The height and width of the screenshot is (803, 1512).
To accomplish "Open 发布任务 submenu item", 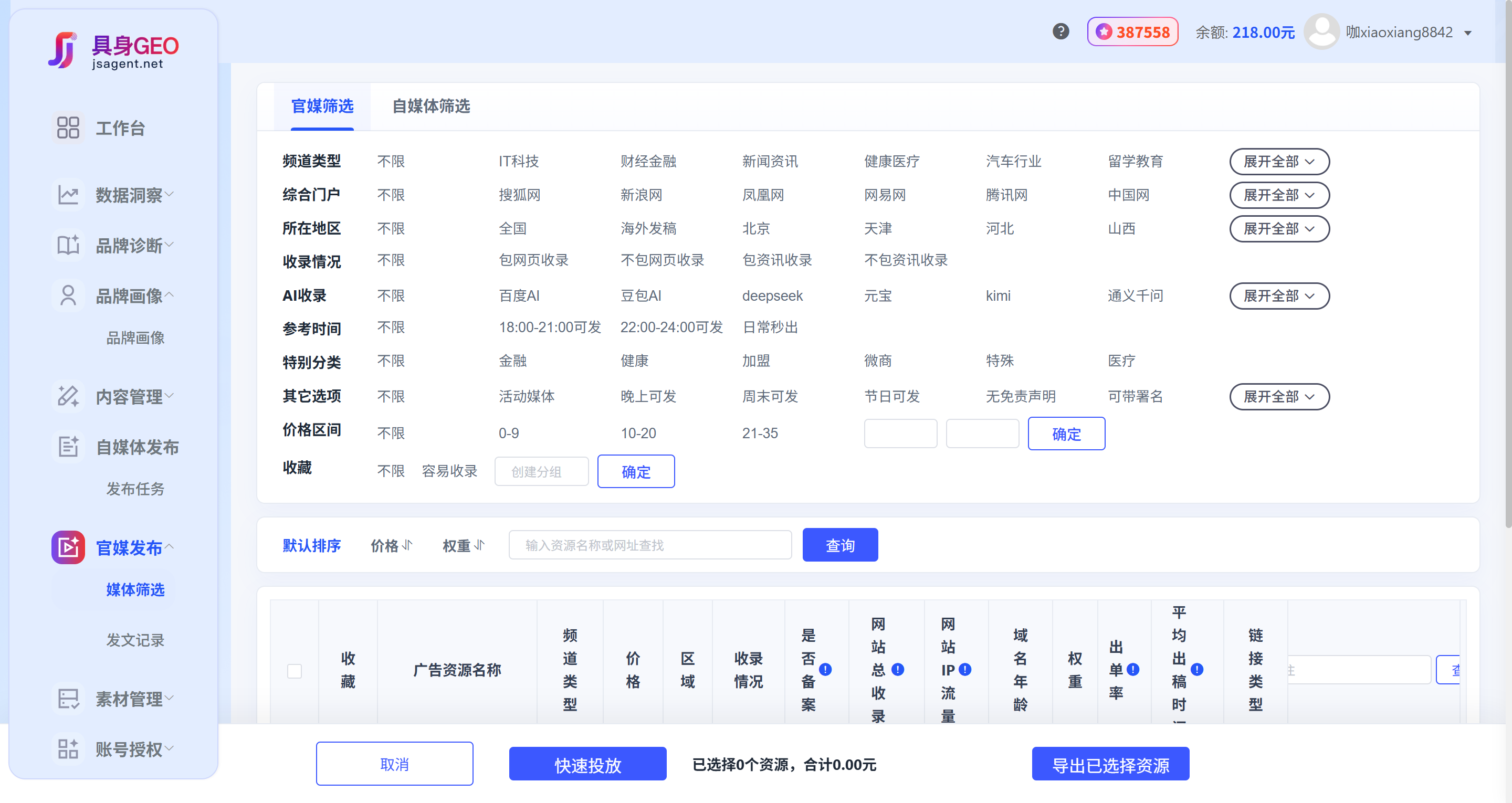I will 135,489.
